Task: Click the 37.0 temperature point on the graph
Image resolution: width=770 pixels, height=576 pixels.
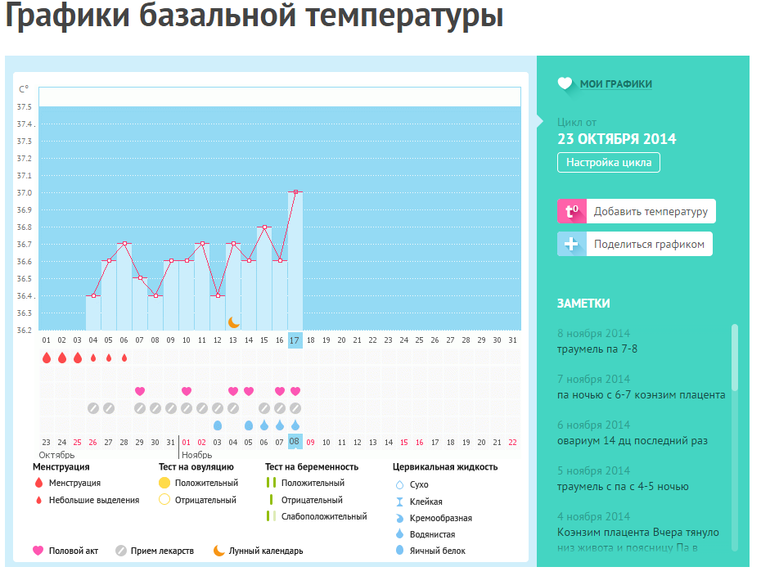Action: pos(295,192)
